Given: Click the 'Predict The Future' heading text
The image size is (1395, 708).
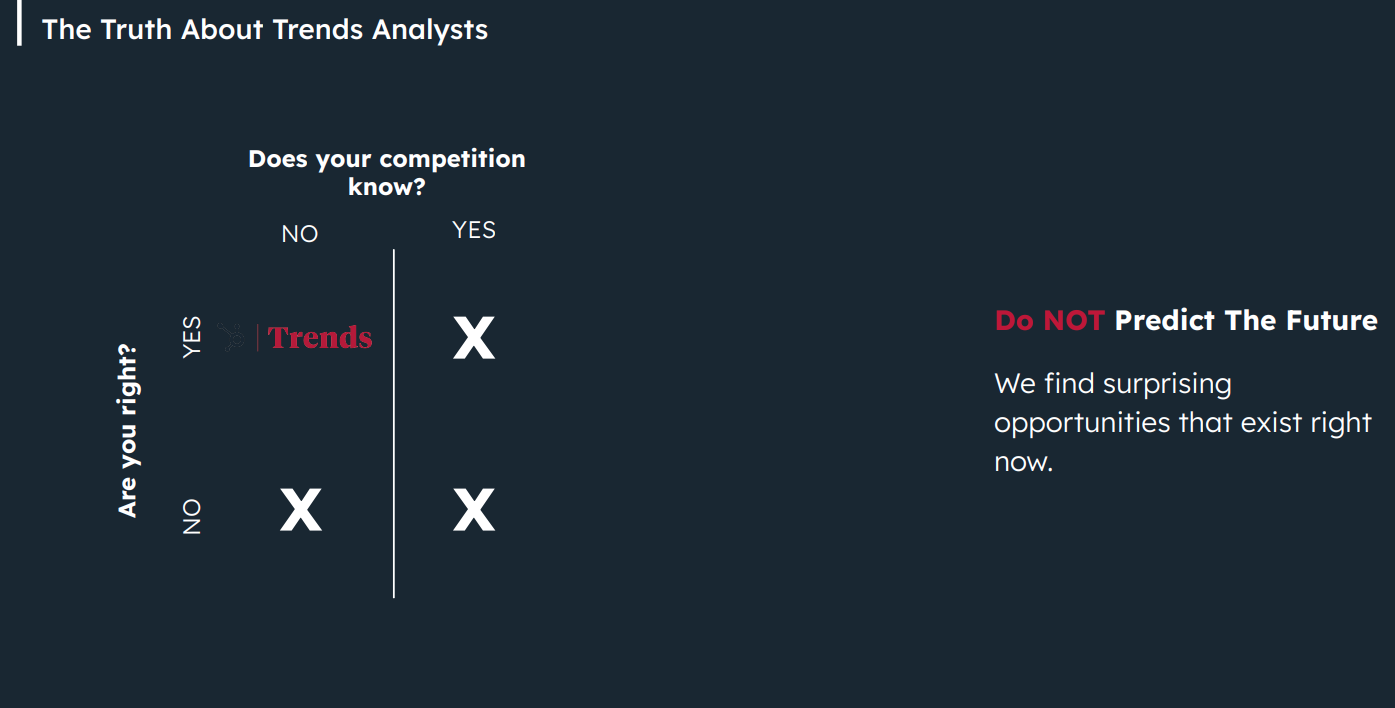Looking at the screenshot, I should point(1246,320).
